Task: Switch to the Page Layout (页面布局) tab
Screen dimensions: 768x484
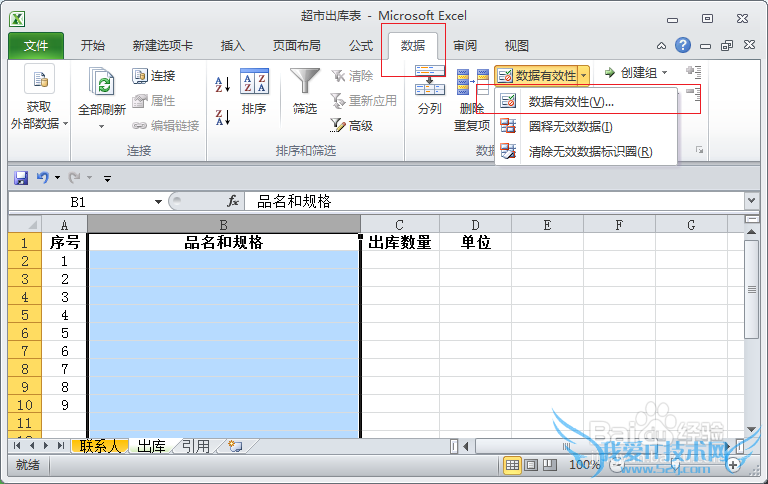Action: coord(296,46)
